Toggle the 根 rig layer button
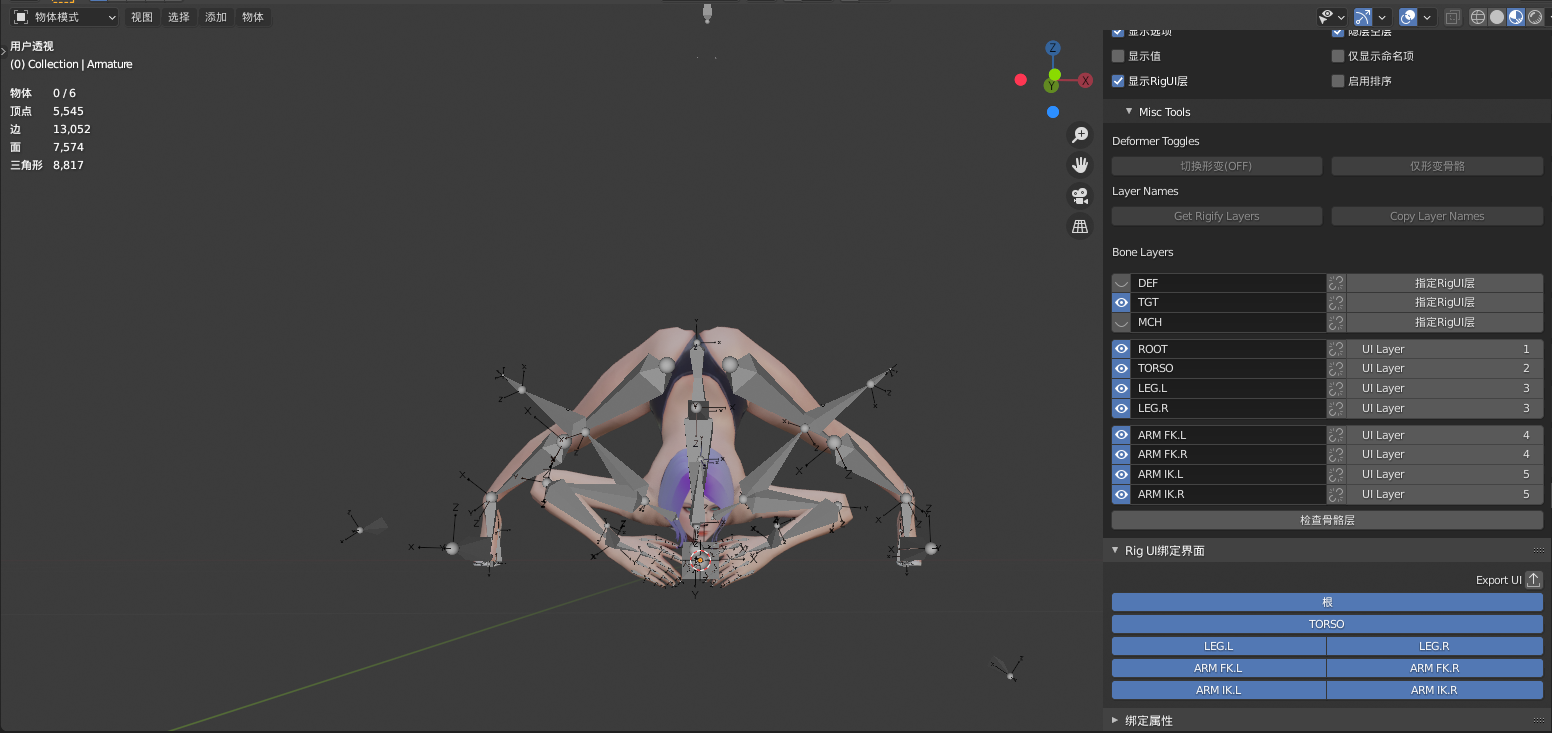Screen dimensions: 1552x733 [1327, 602]
